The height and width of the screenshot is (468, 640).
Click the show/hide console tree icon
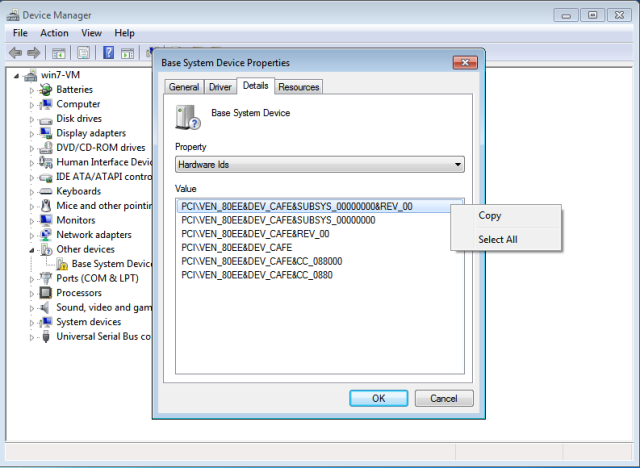coord(58,53)
